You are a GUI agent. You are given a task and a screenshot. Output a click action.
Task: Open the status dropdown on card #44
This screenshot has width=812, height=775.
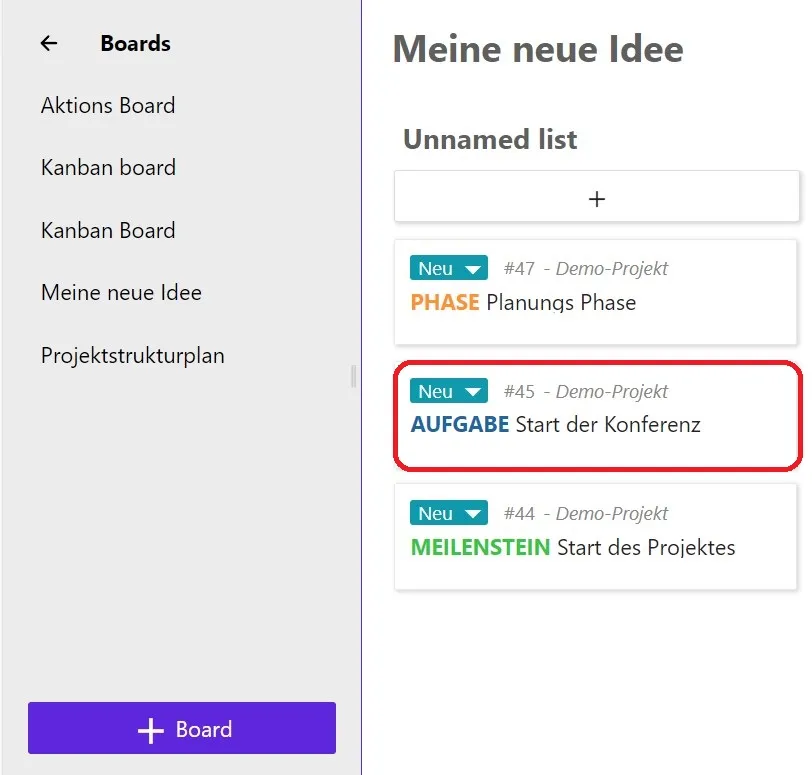point(471,512)
